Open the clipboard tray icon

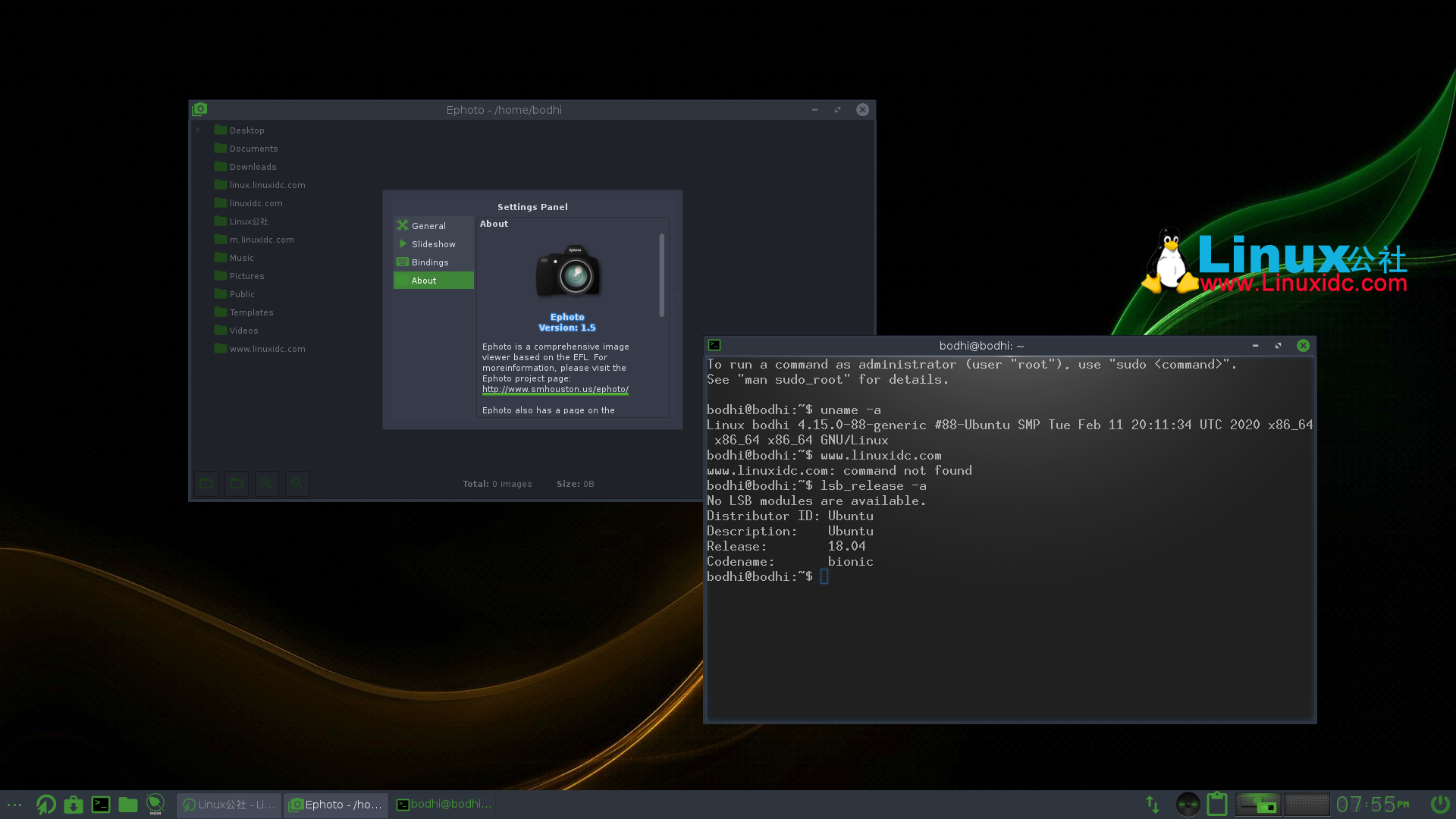[x=1217, y=805]
